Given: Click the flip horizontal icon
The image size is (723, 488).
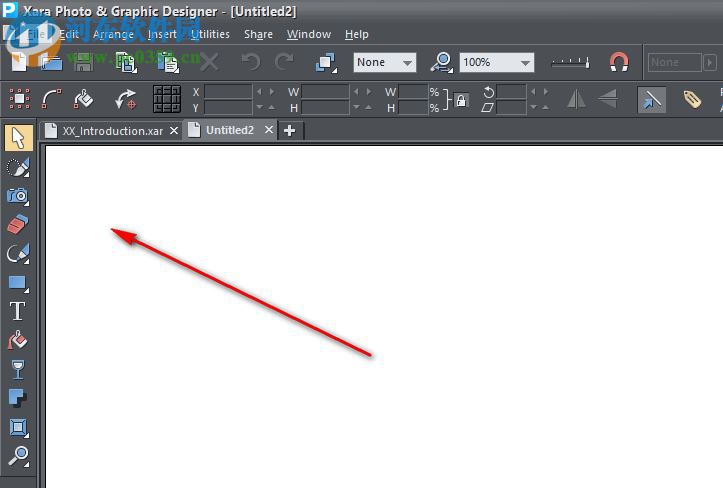Looking at the screenshot, I should (x=576, y=99).
